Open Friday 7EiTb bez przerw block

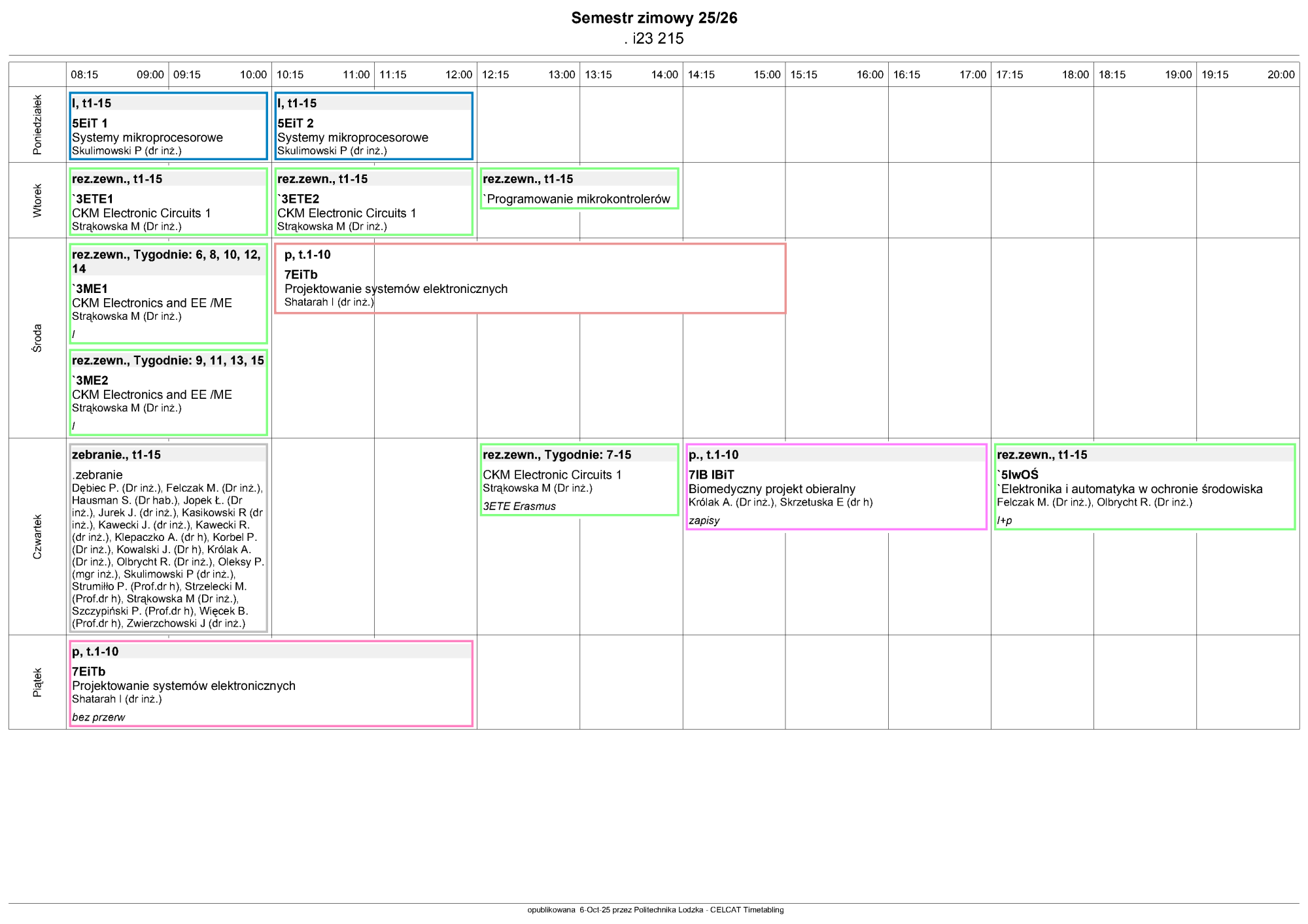click(x=271, y=684)
